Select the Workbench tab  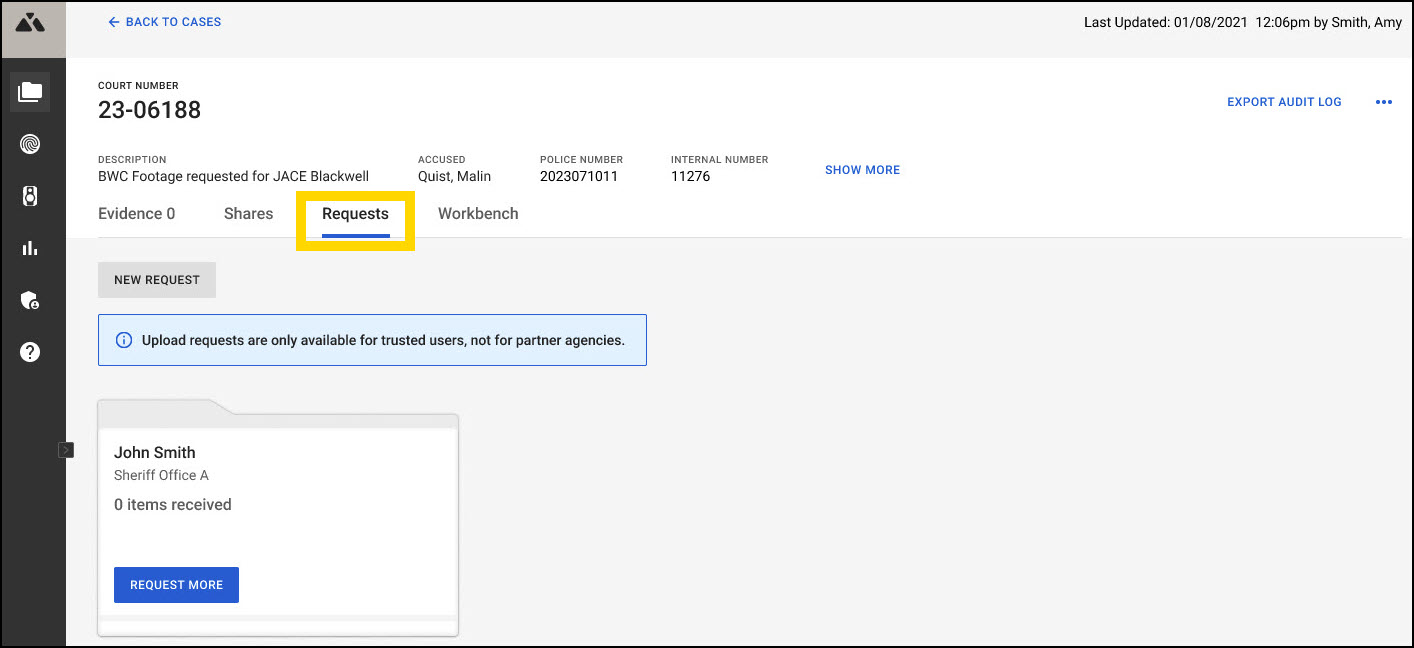(x=478, y=213)
